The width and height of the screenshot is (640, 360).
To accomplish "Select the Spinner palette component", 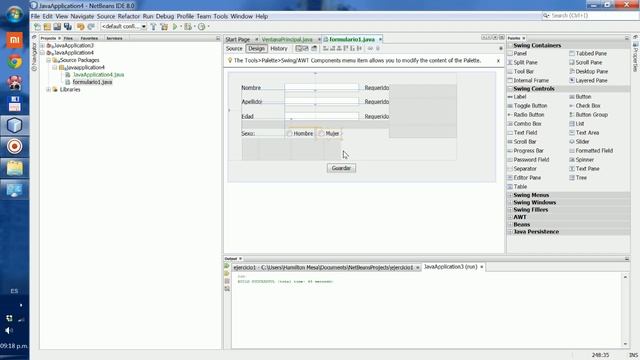I will click(582, 160).
